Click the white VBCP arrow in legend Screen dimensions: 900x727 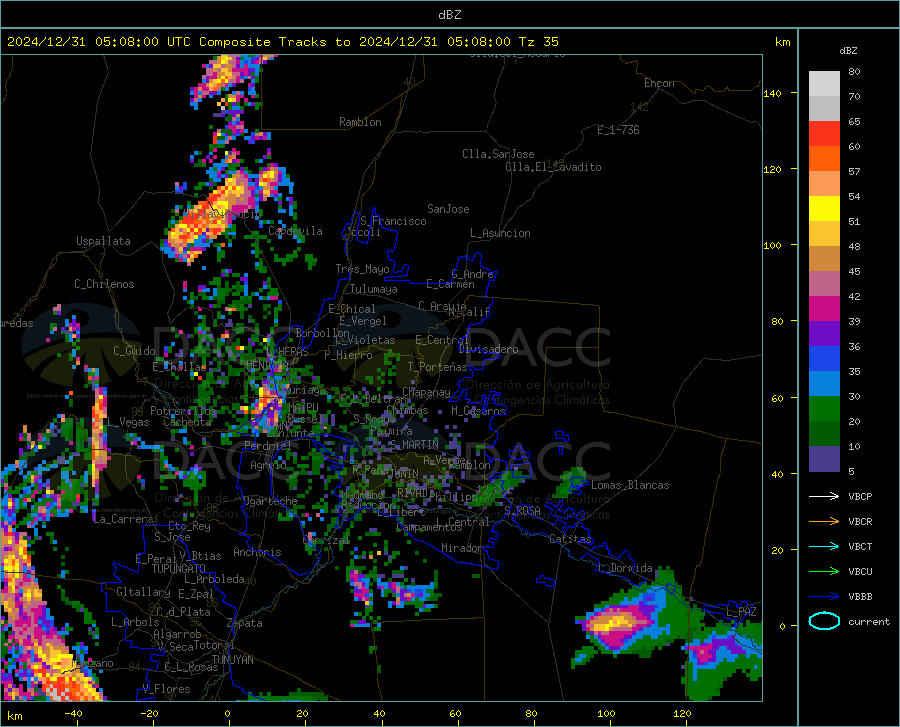click(824, 496)
